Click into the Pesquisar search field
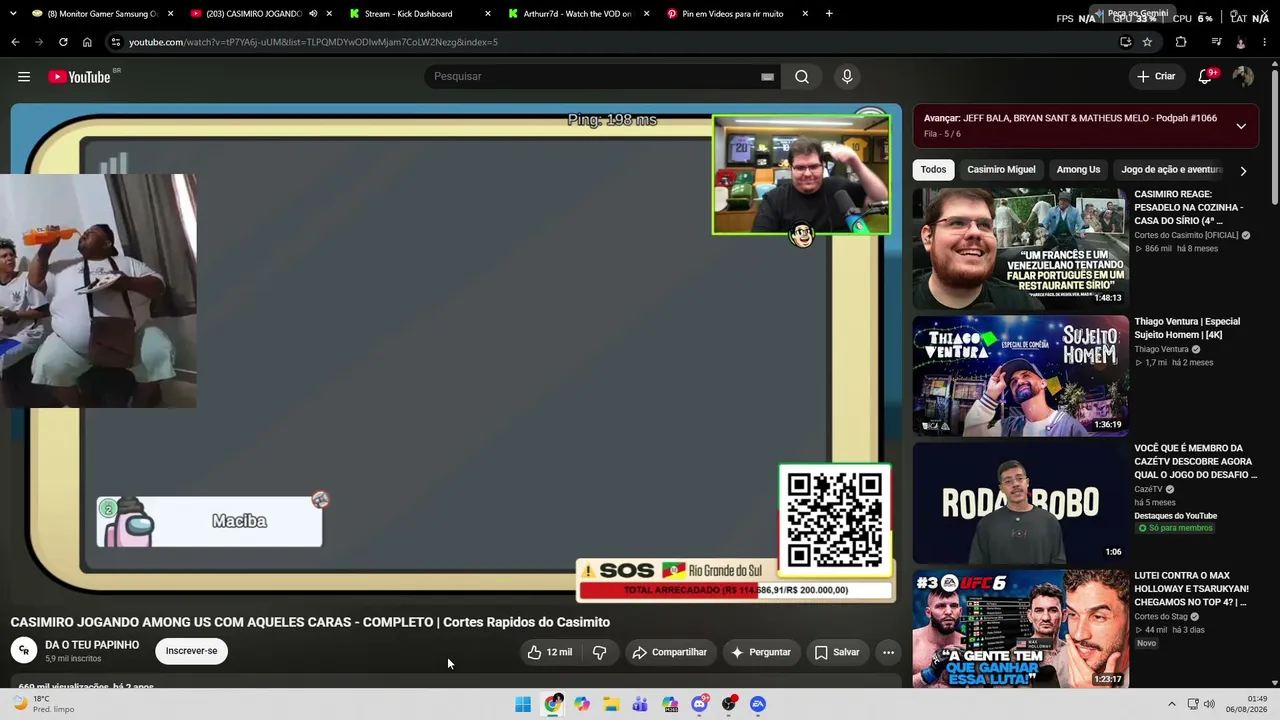Image resolution: width=1280 pixels, height=720 pixels. (600, 77)
